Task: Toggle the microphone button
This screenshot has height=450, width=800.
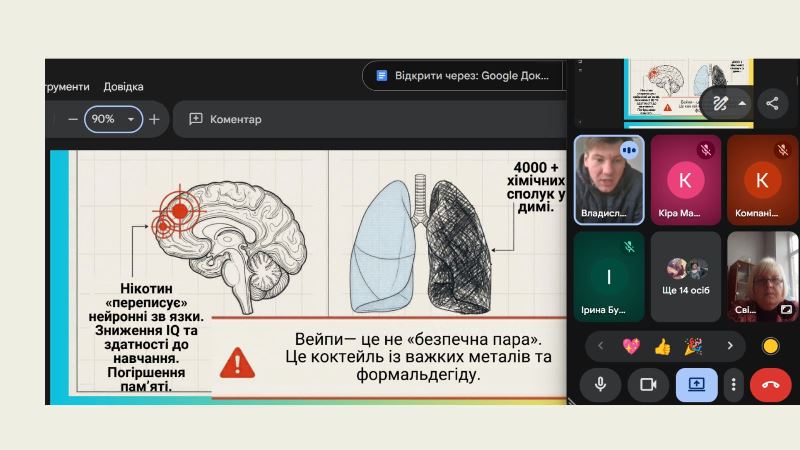Action: coord(601,384)
